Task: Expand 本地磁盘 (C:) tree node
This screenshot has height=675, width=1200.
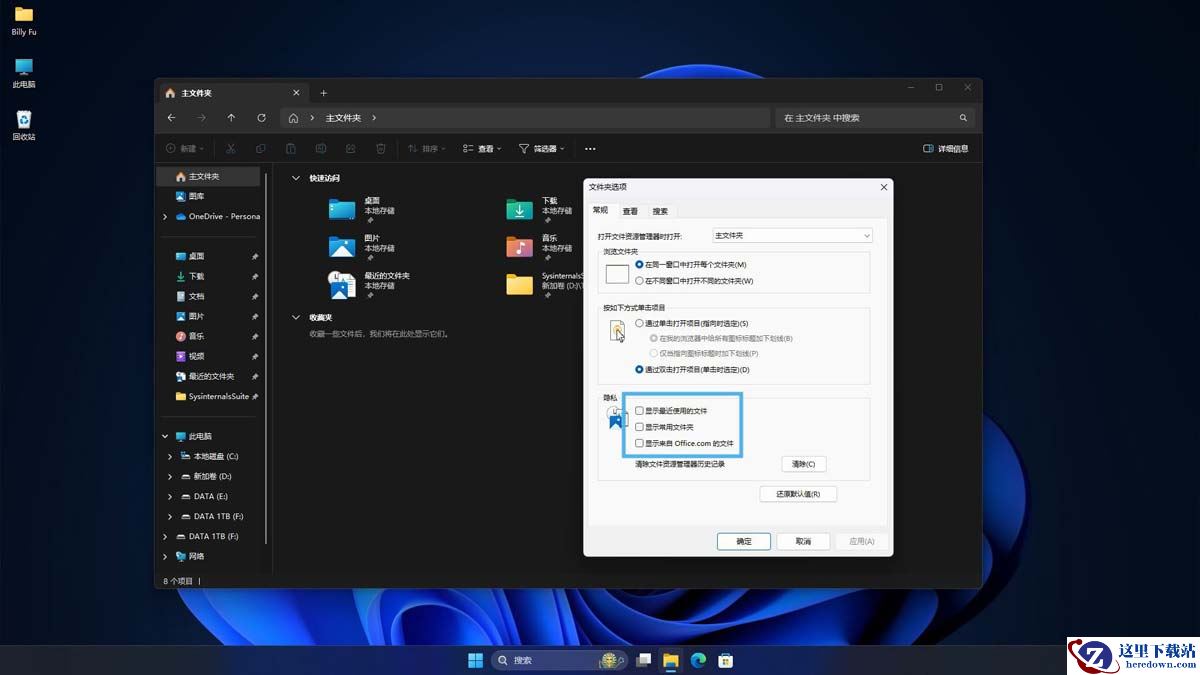Action: pos(170,456)
